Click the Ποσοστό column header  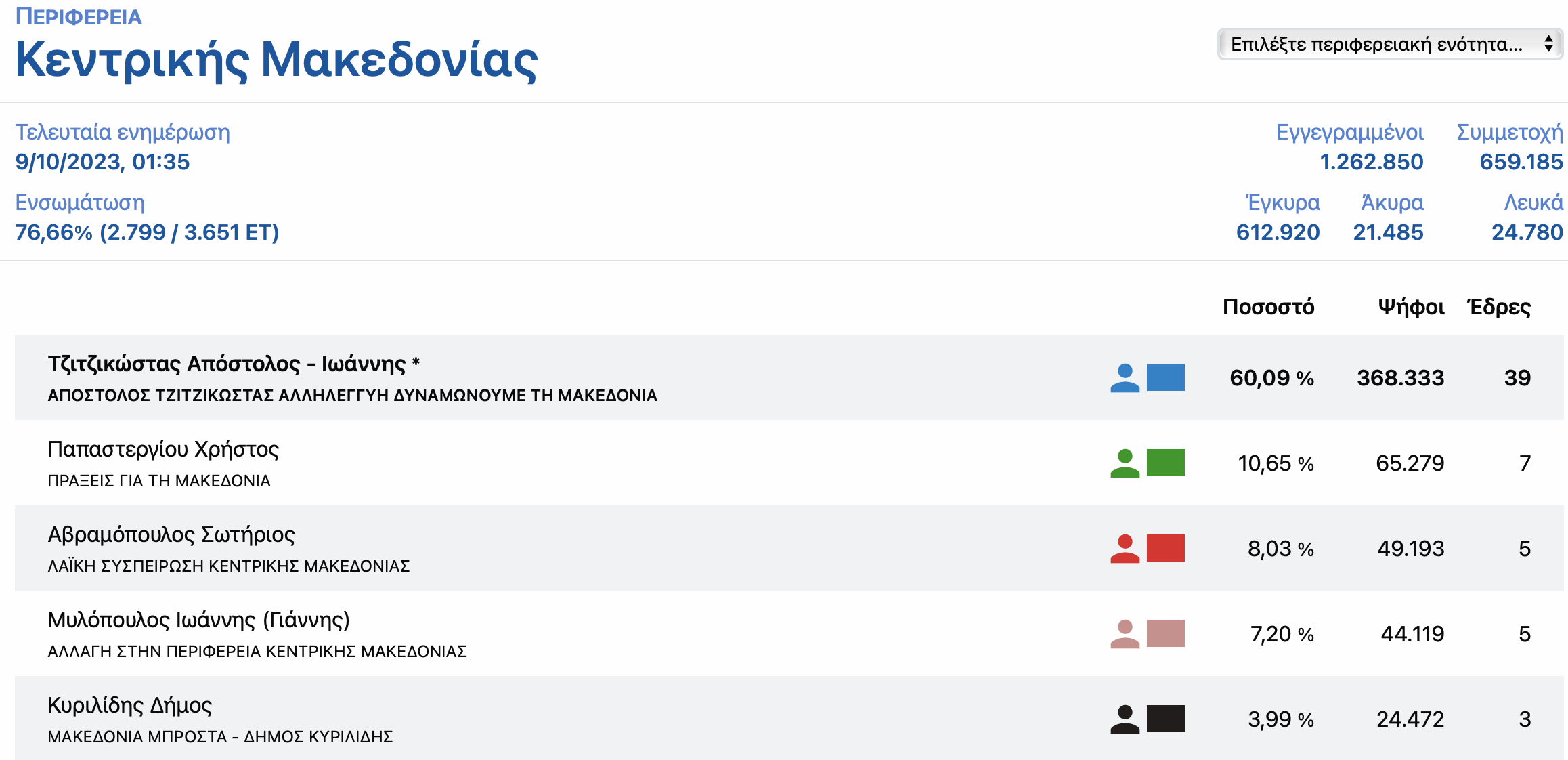click(1268, 307)
